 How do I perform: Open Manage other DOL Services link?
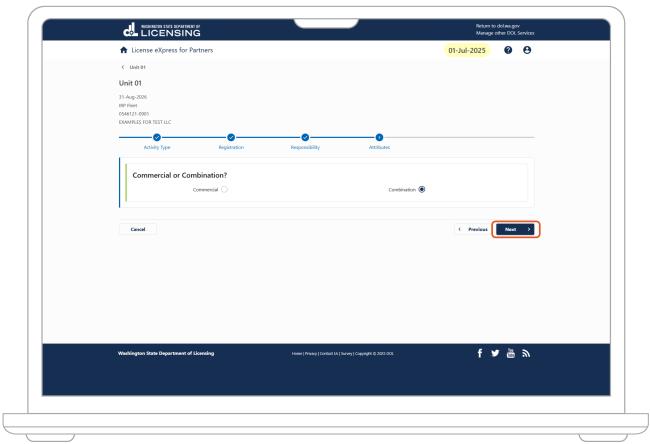[505, 33]
